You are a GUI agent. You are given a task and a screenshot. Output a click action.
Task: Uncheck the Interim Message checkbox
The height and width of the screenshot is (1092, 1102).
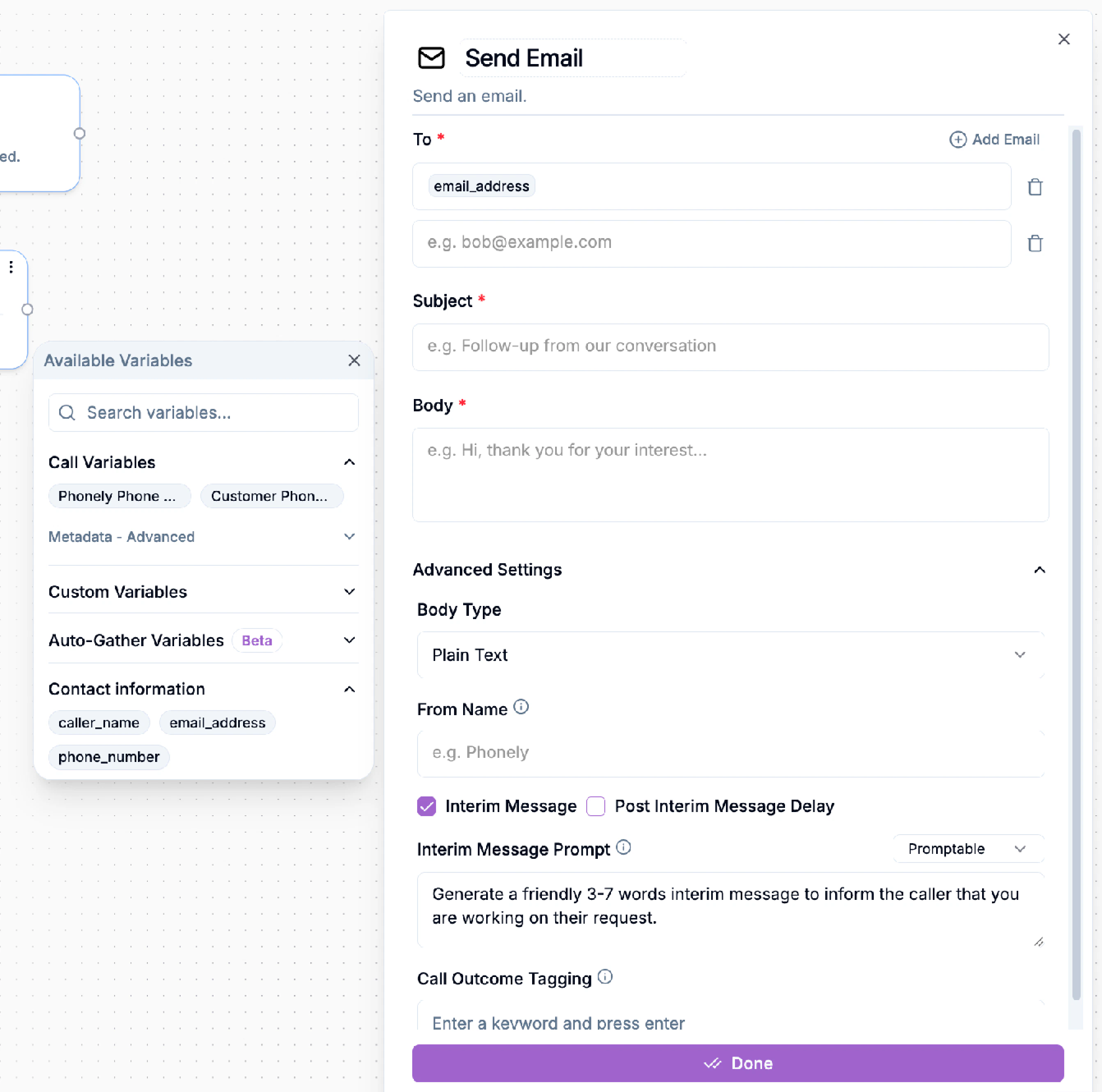pos(426,806)
